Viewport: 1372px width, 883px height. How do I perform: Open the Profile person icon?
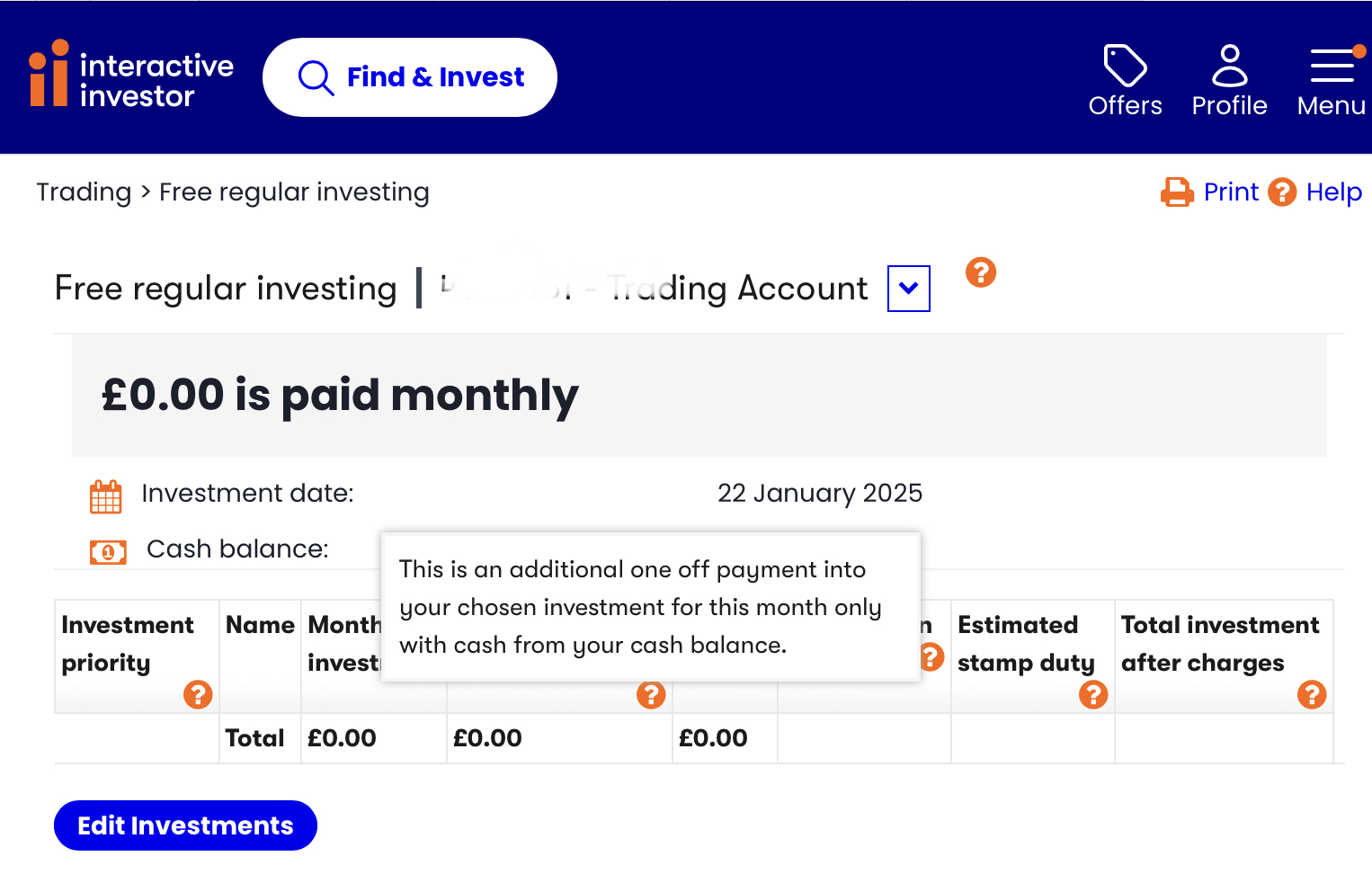(1229, 66)
